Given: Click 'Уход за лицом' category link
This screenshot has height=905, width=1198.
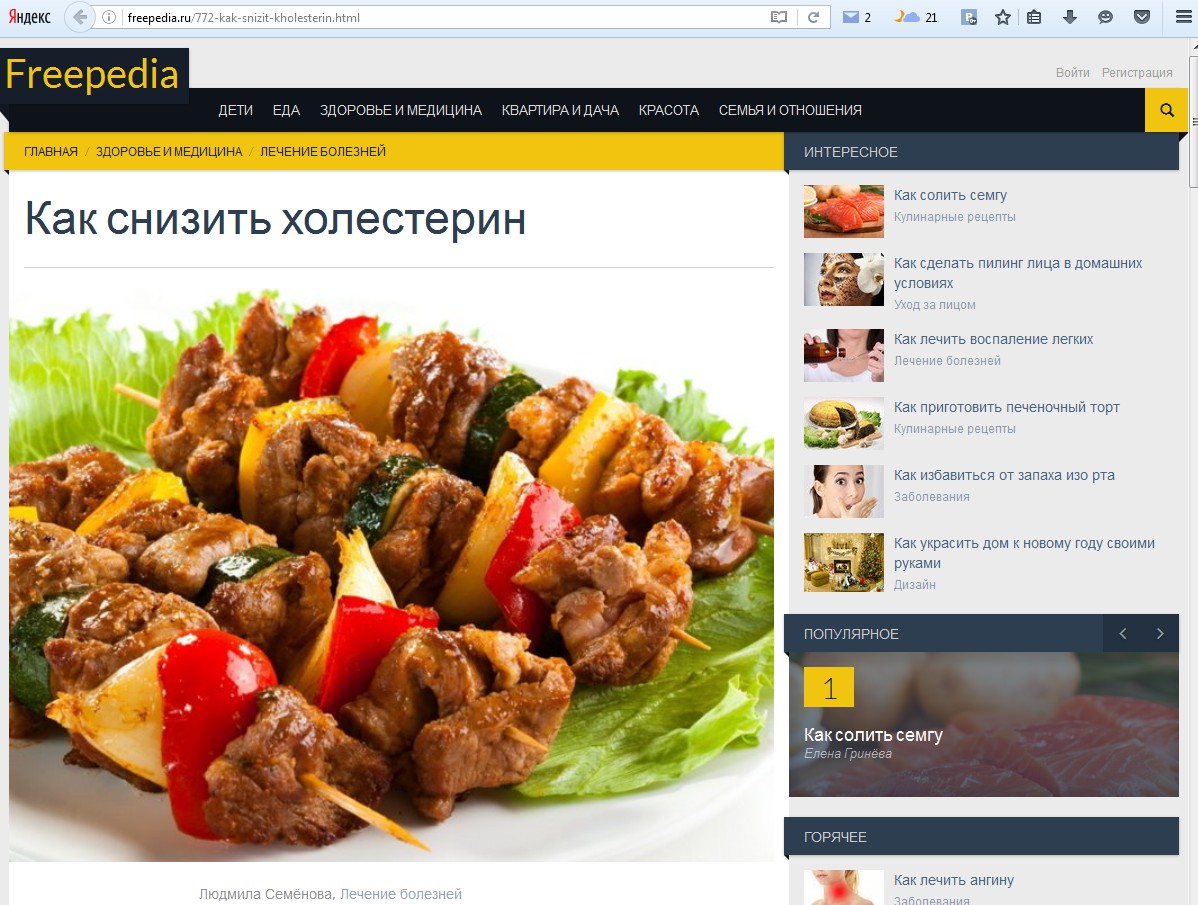Looking at the screenshot, I should (x=934, y=304).
